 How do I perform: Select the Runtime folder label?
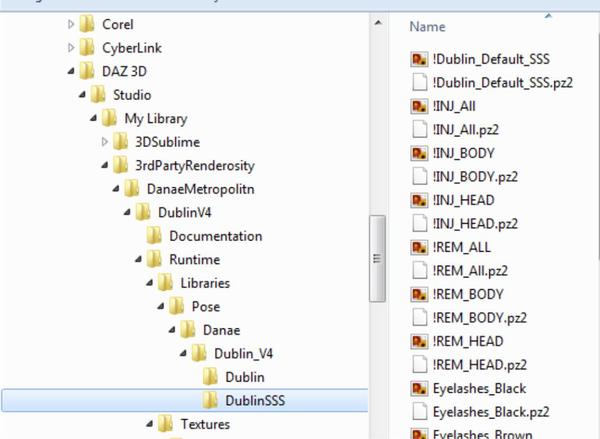[194, 259]
